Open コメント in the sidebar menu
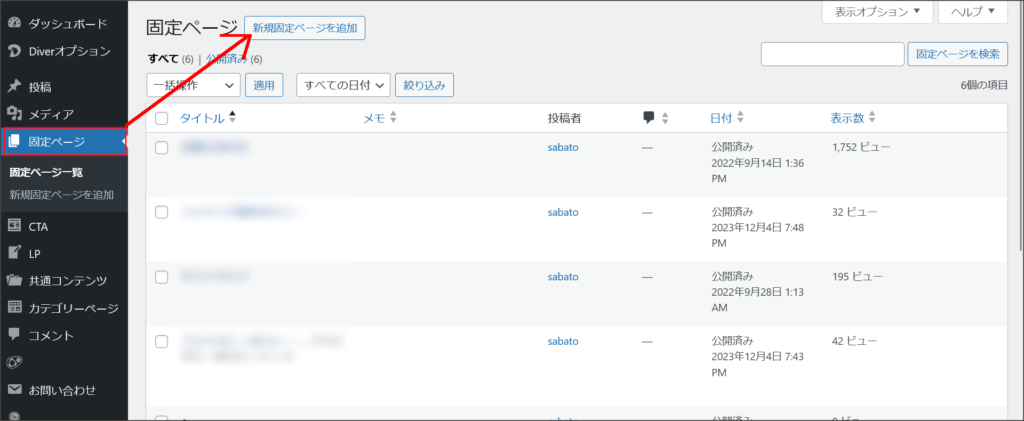 click(51, 335)
